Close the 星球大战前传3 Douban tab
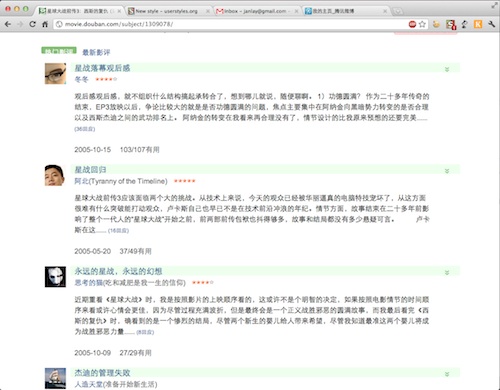Image resolution: width=500 pixels, height=390 pixels. (119, 11)
